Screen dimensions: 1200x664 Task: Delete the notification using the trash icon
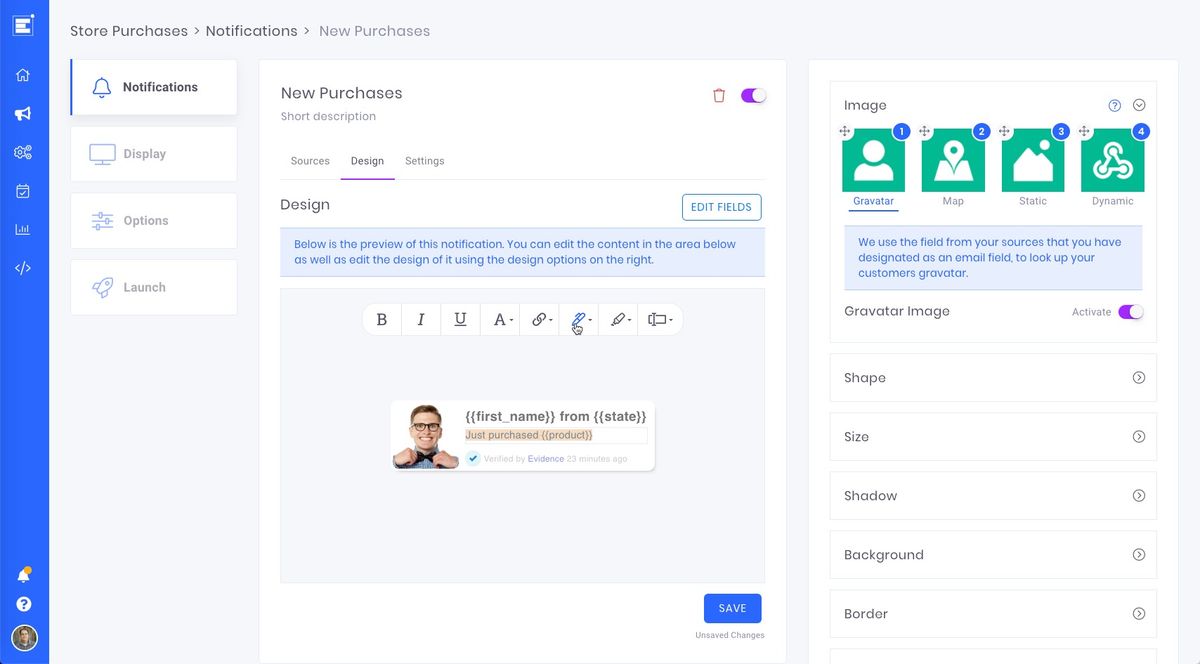718,93
